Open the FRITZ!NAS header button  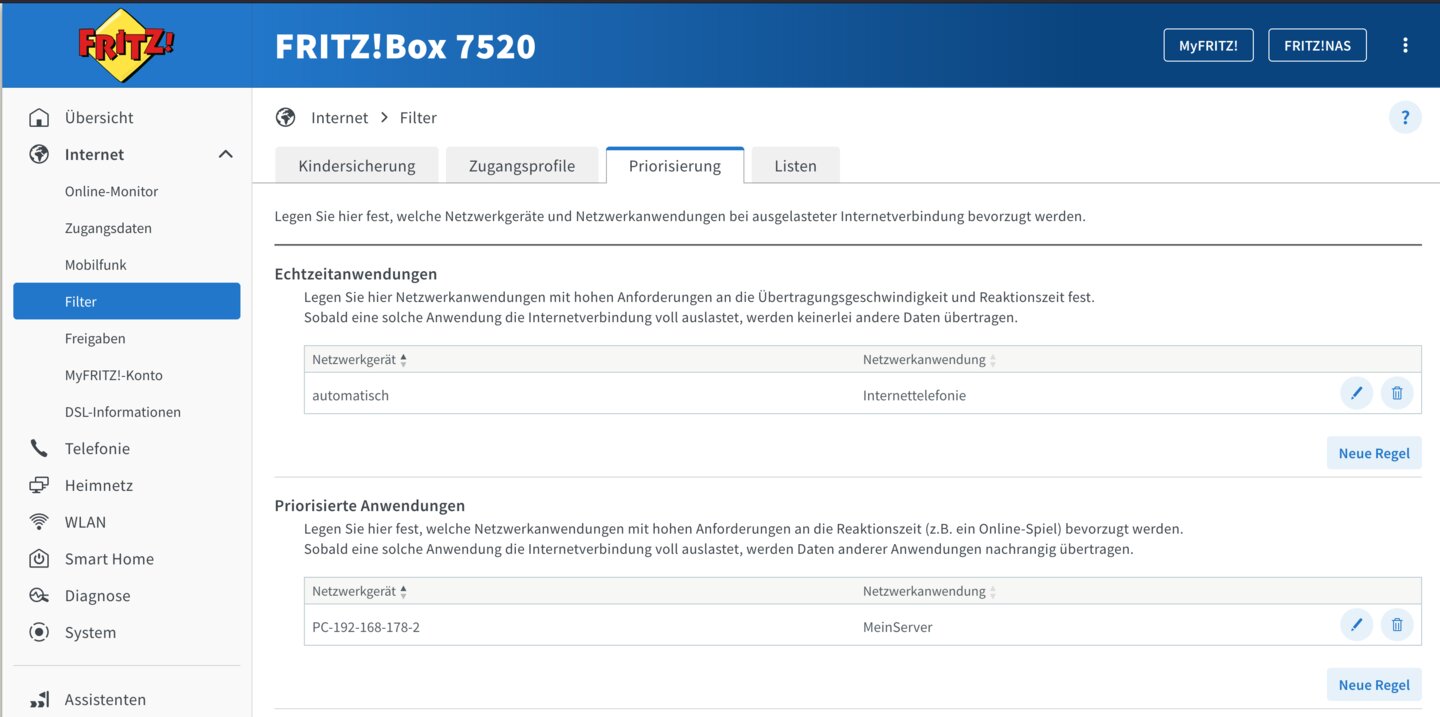click(1317, 45)
